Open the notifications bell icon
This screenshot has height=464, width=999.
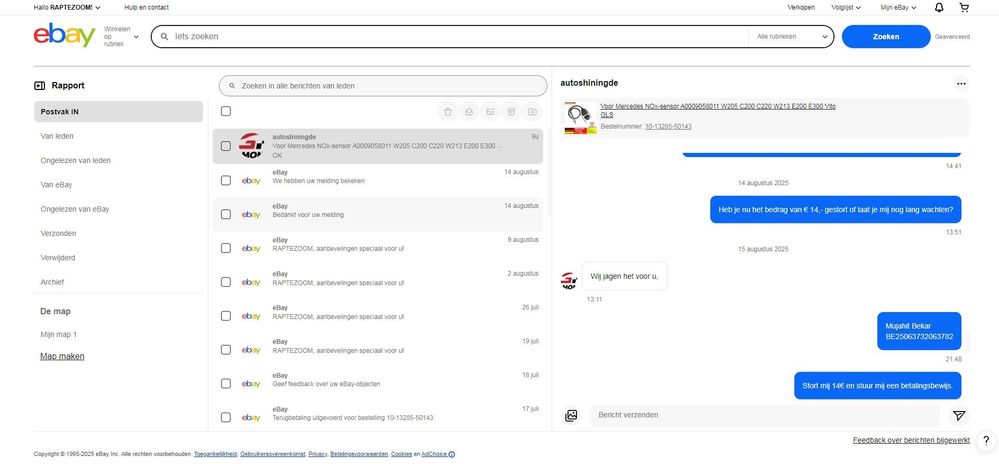point(938,7)
